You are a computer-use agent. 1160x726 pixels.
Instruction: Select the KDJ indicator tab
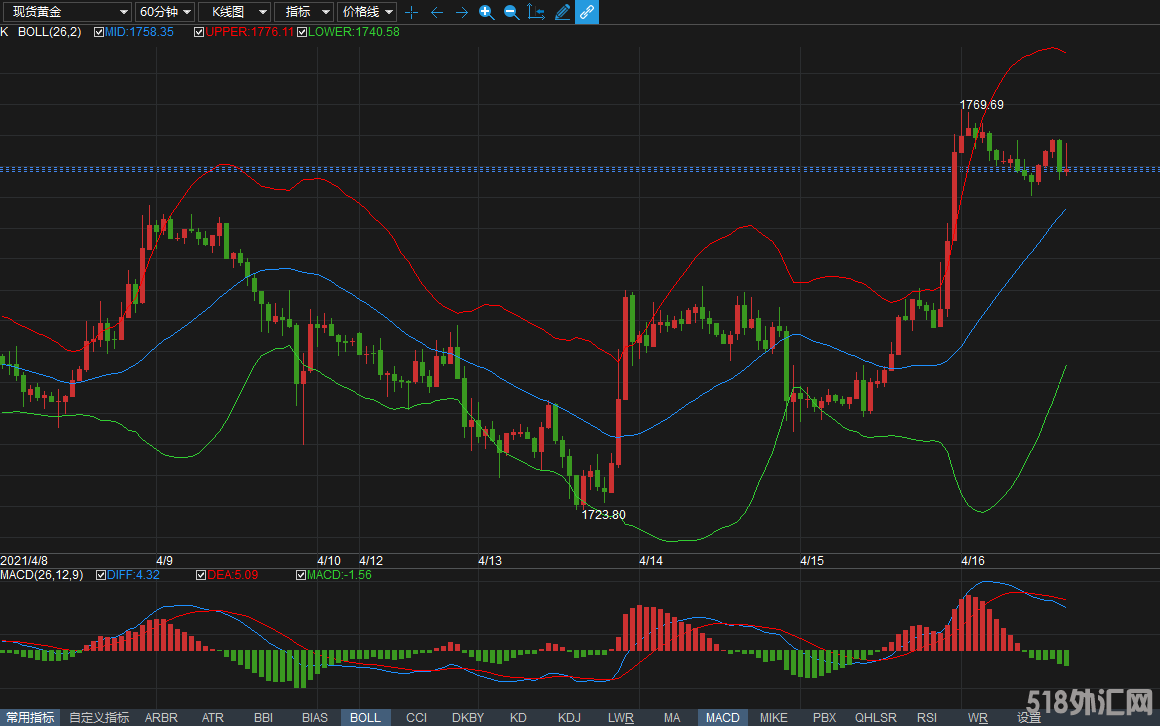(569, 718)
